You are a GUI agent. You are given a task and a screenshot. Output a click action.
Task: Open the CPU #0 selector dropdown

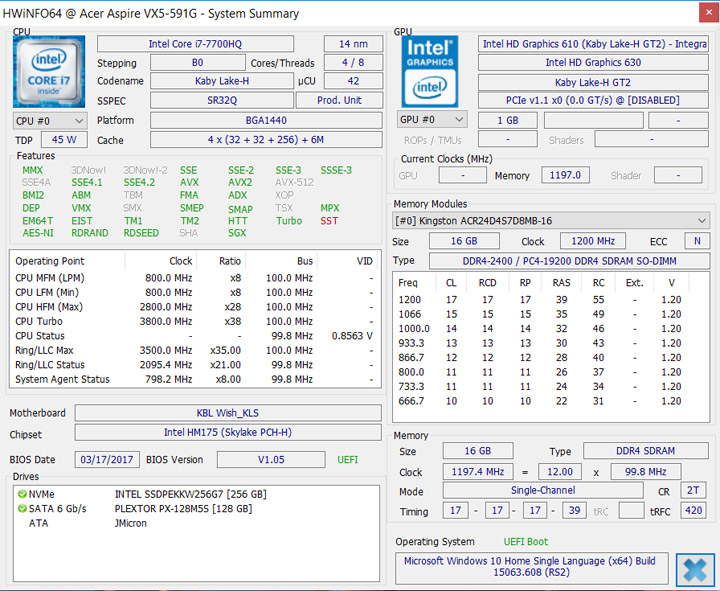coord(48,120)
